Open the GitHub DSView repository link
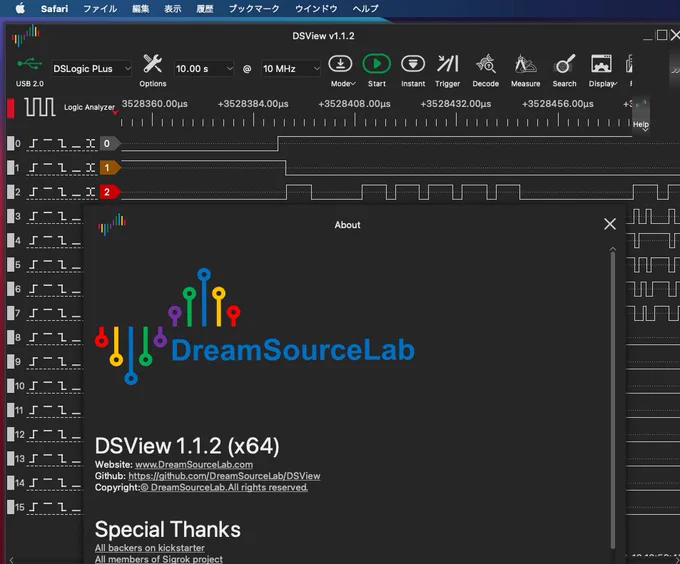The image size is (680, 564). [x=224, y=476]
